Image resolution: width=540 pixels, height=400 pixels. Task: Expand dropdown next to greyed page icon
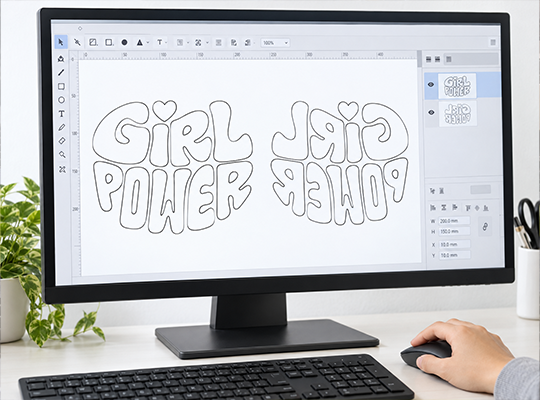(x=188, y=43)
